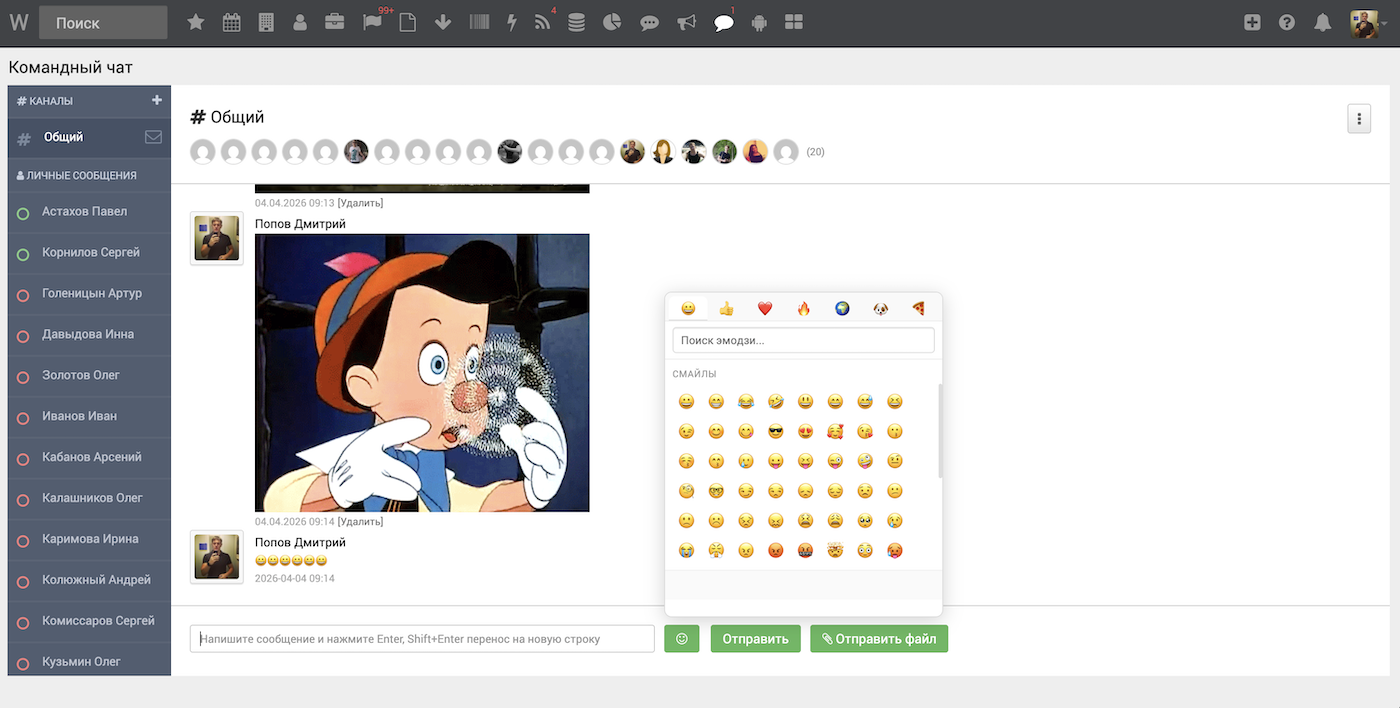Viewport: 1400px width, 708px height.
Task: Switch to the heart emoji category tab
Action: click(765, 308)
